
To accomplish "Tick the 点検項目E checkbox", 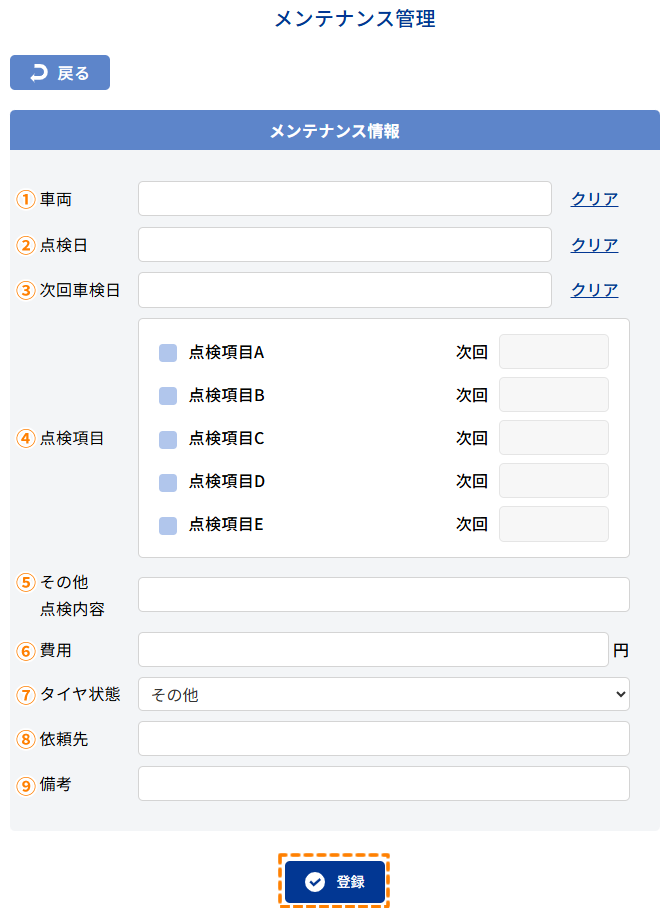I will click(168, 525).
